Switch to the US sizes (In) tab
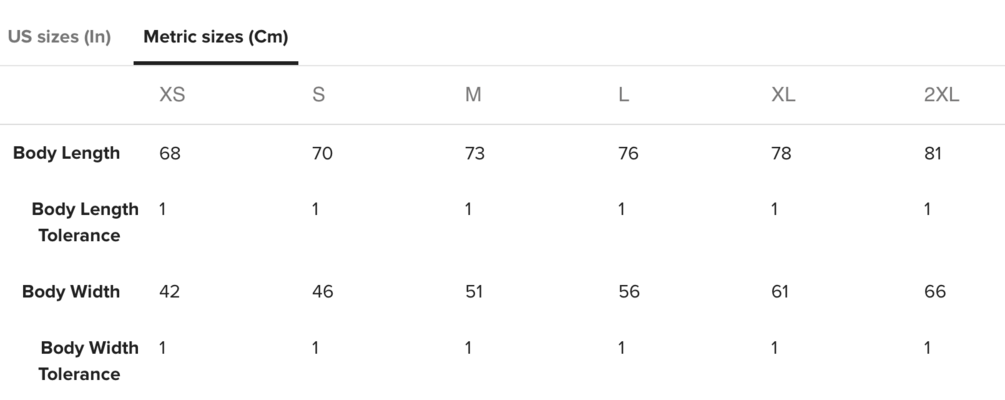 pyautogui.click(x=59, y=37)
